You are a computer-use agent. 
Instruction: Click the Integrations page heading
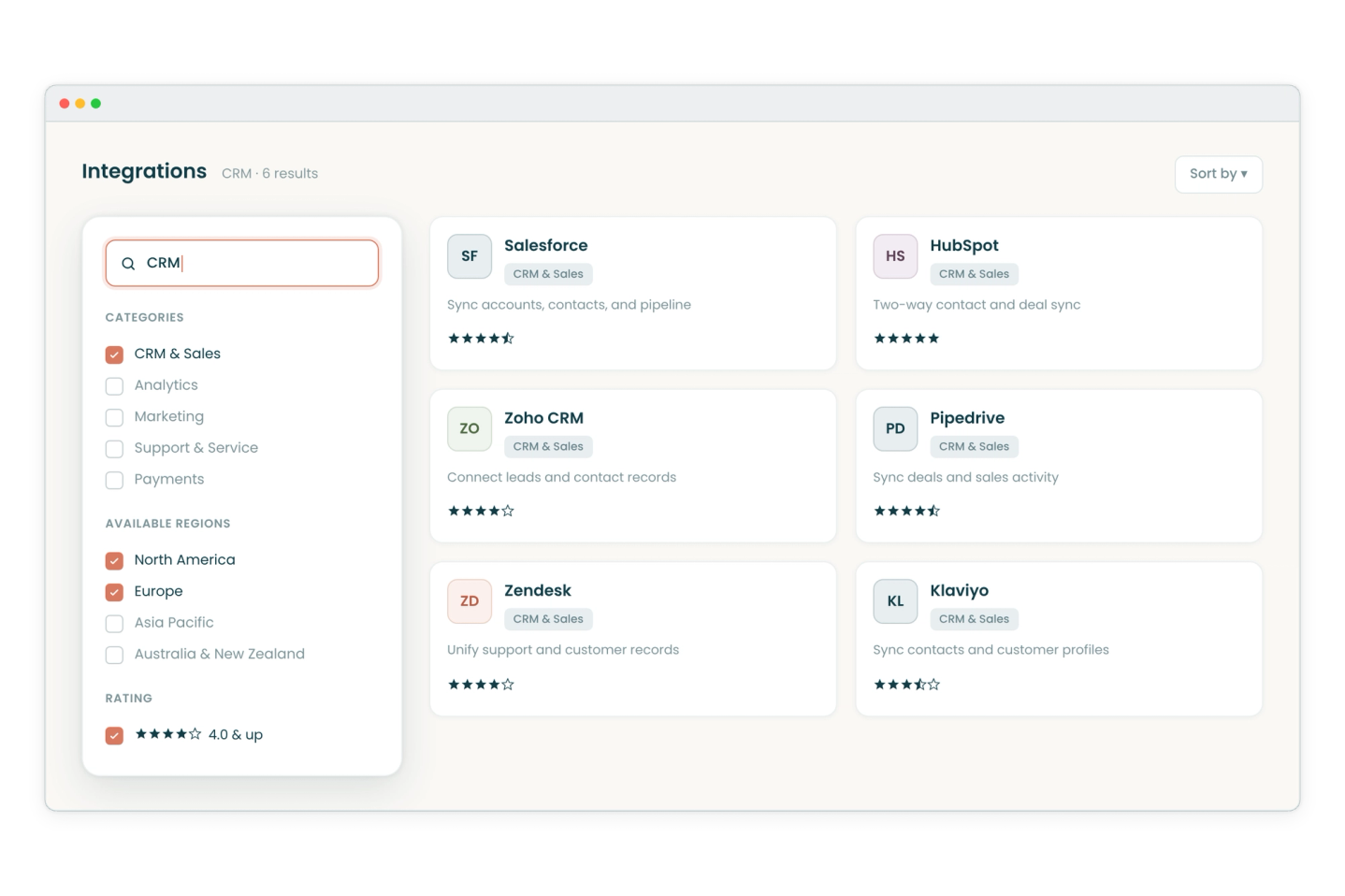pyautogui.click(x=144, y=171)
